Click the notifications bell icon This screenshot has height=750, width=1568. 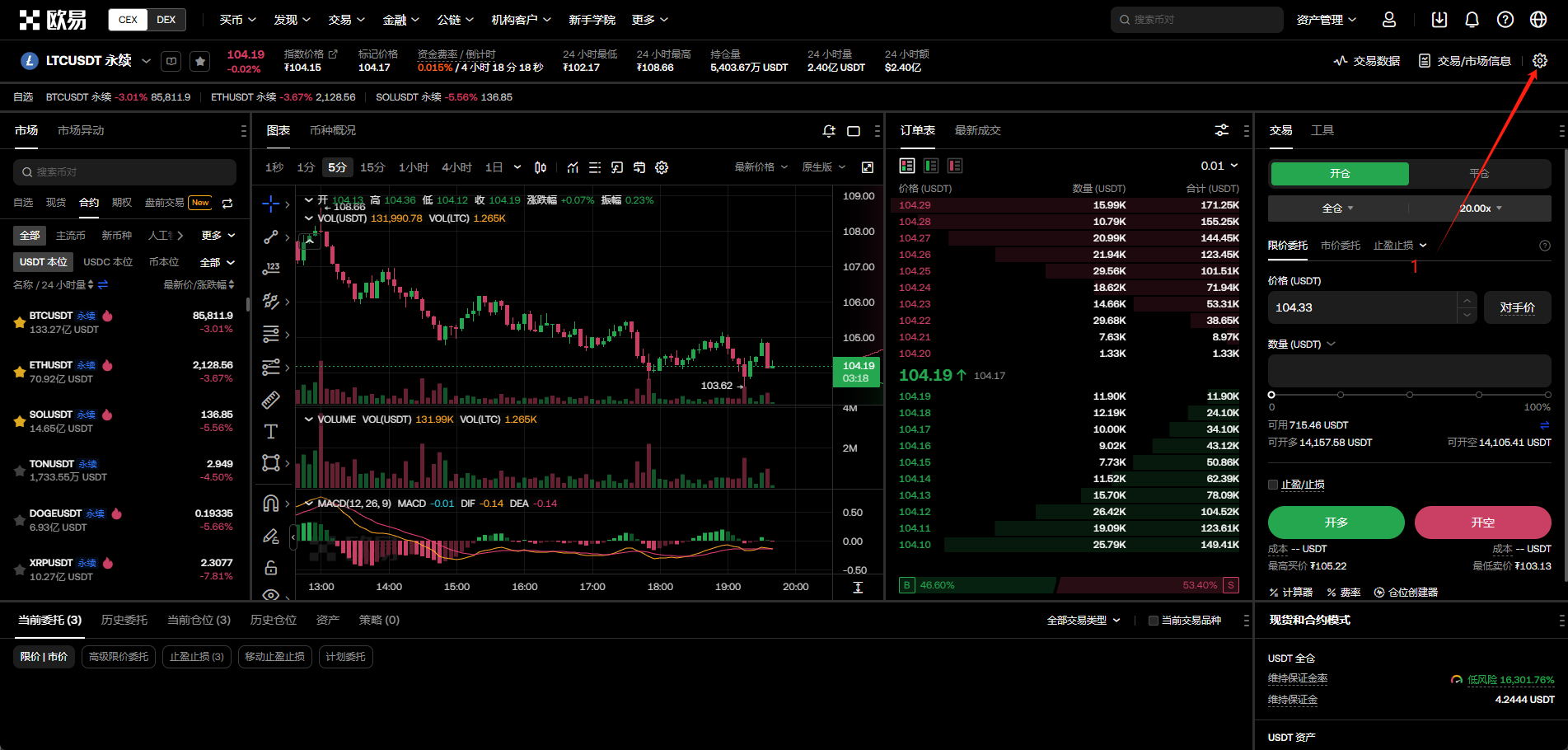[x=1472, y=20]
